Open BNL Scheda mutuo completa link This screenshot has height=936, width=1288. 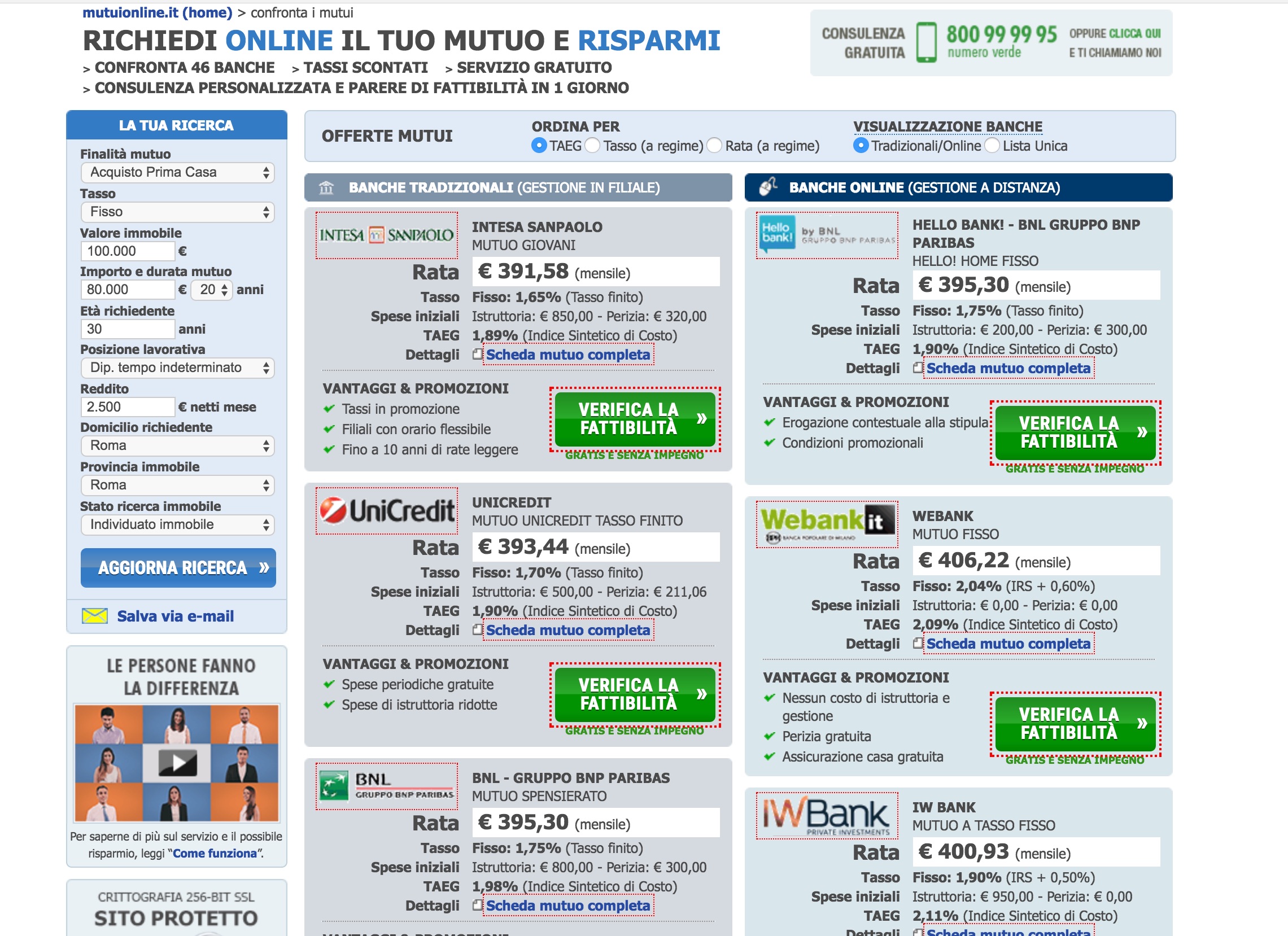pyautogui.click(x=568, y=905)
